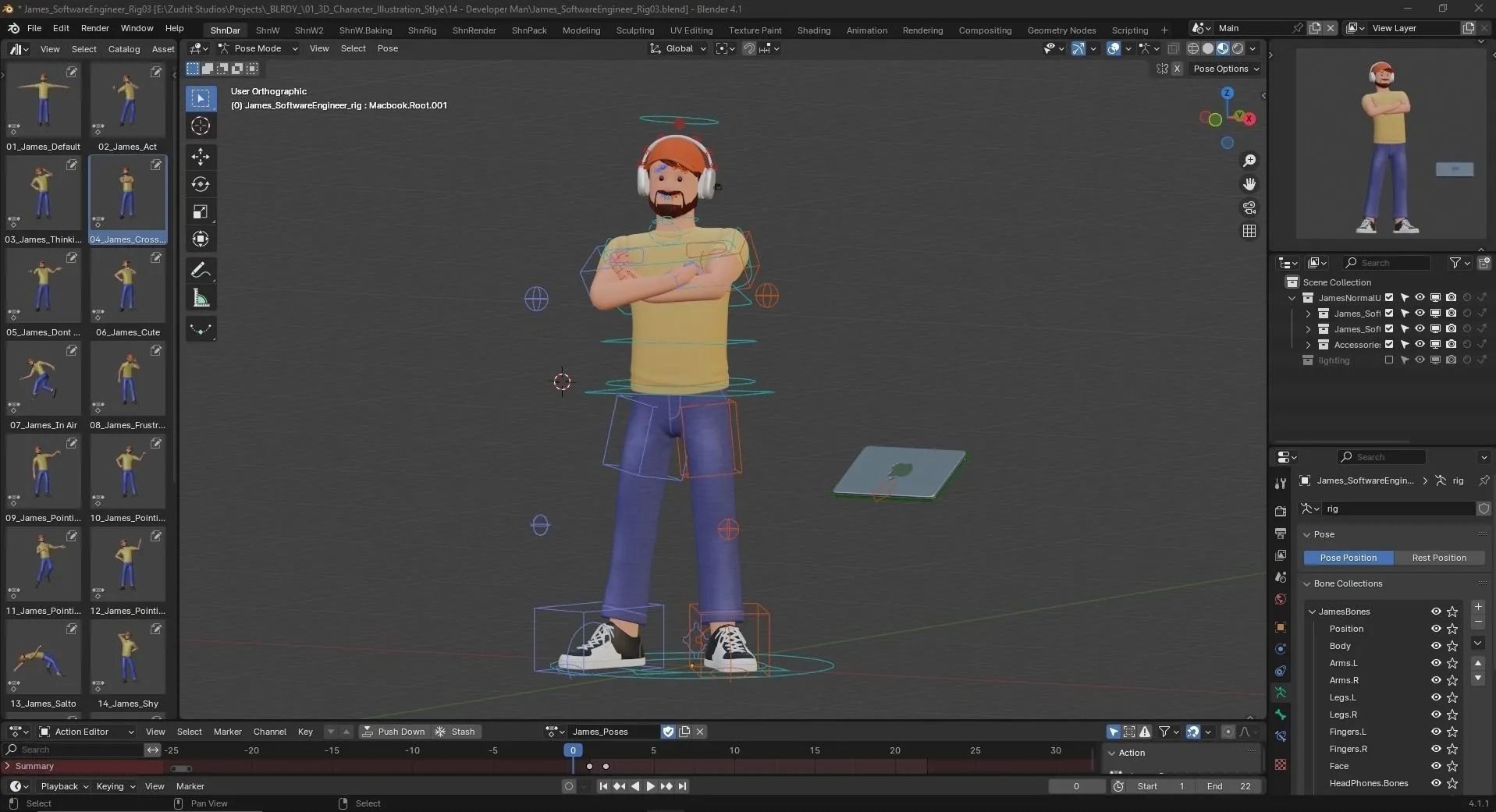Disable the checkbox of the lighting collection

click(1389, 360)
